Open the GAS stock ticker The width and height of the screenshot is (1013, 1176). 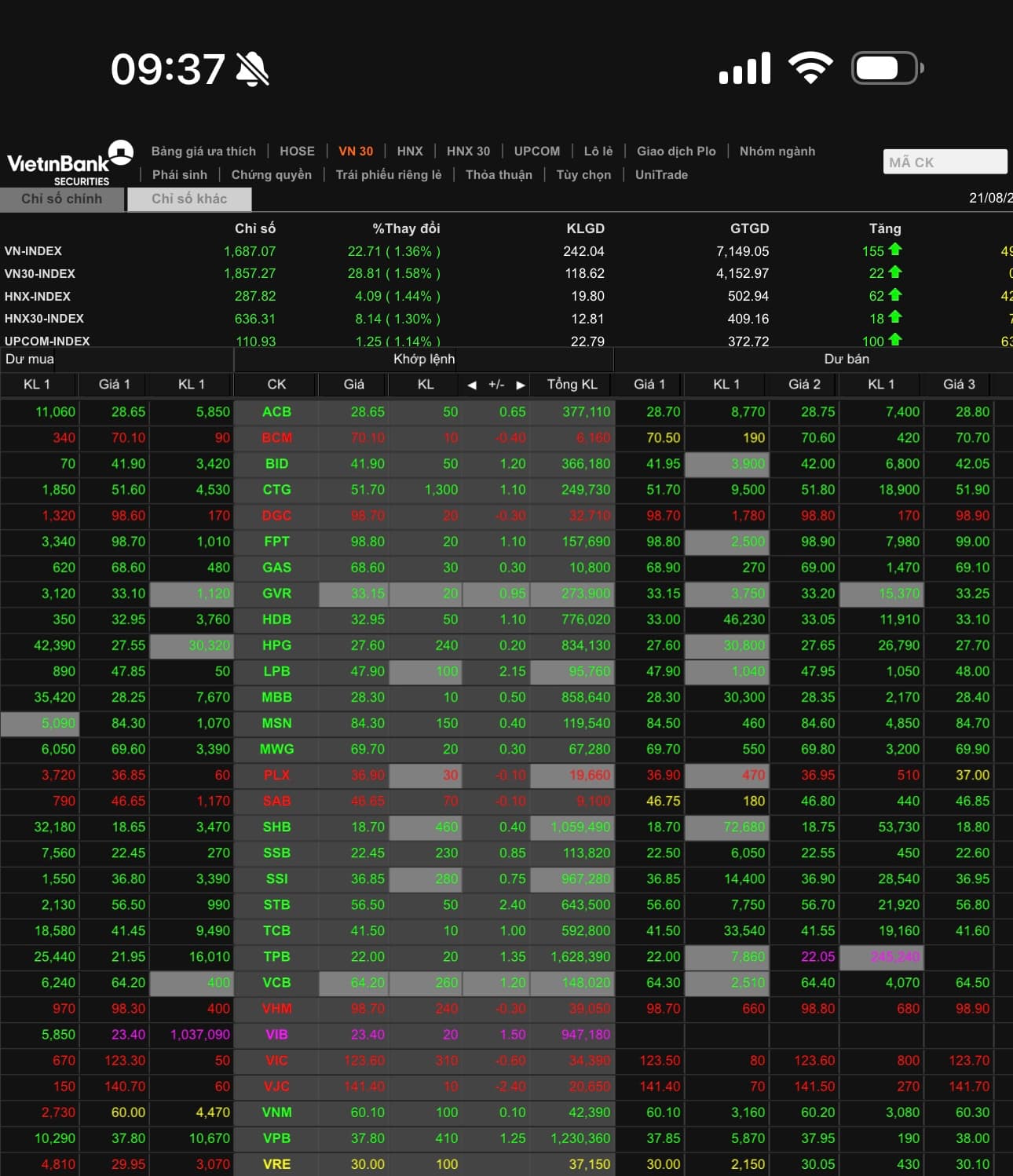(276, 568)
